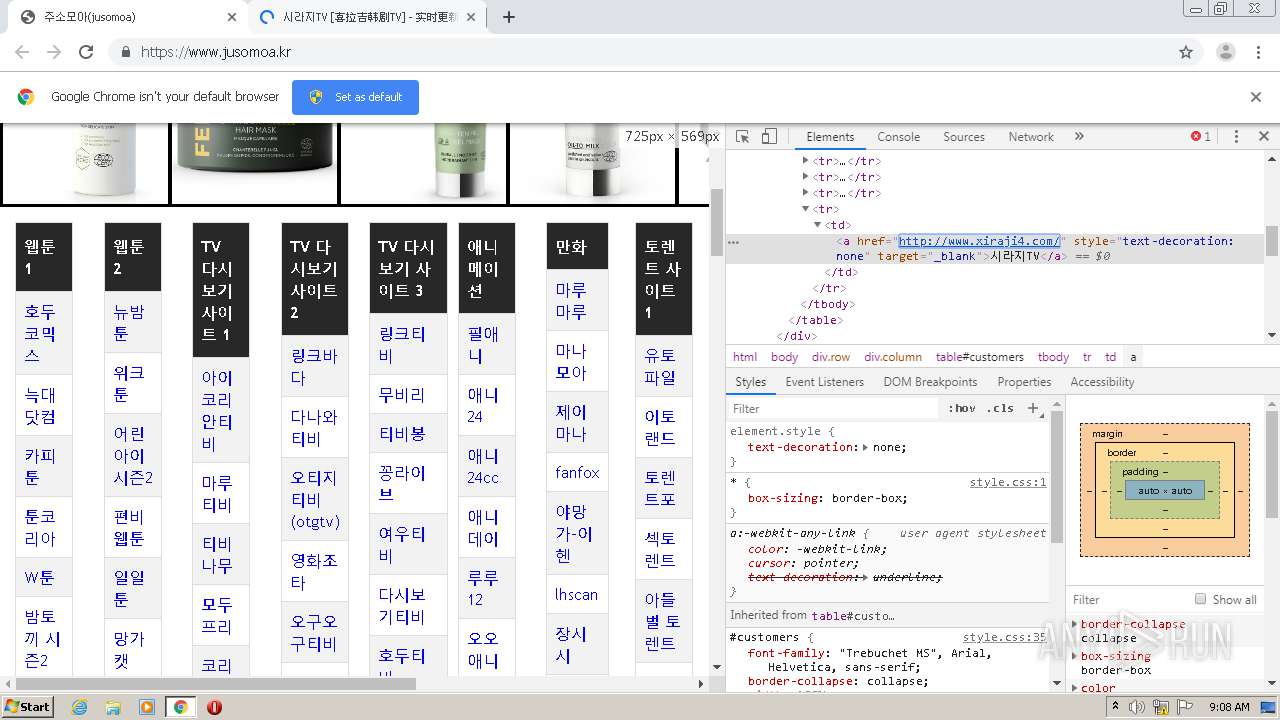1280x720 pixels.
Task: Bookmark this page with the star icon
Action: click(x=1186, y=52)
